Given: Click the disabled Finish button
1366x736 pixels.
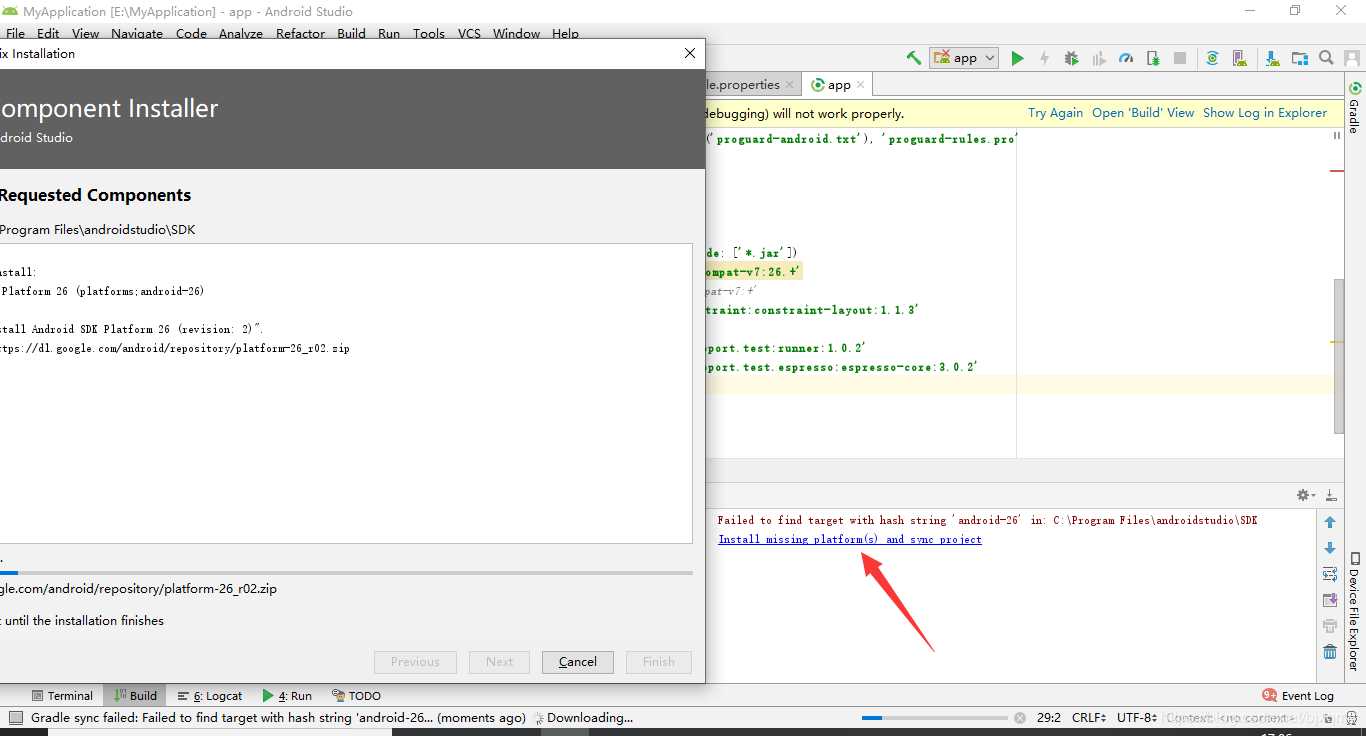Looking at the screenshot, I should [x=659, y=662].
